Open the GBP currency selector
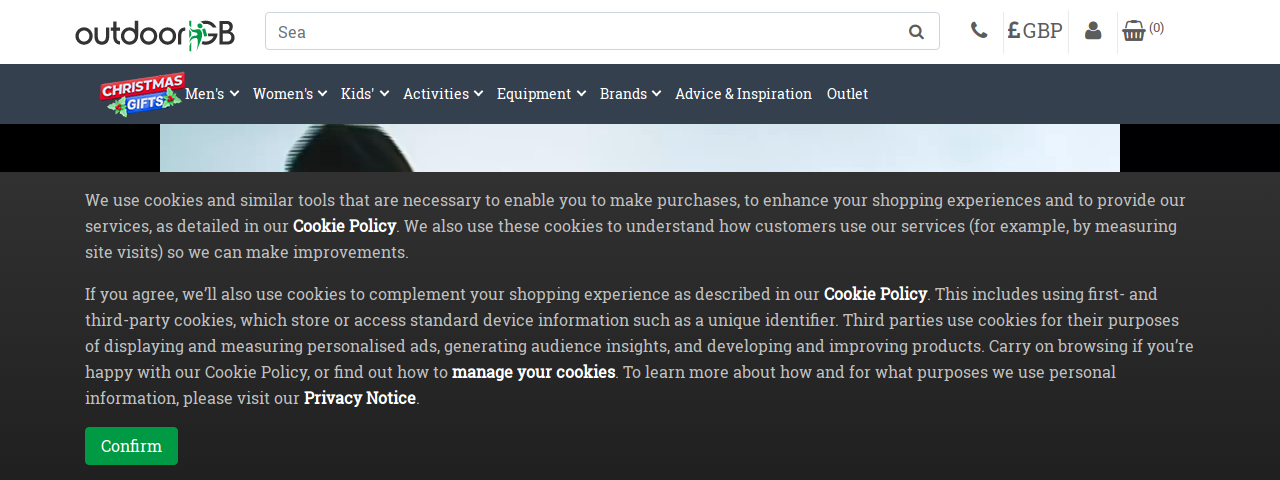Screen dimensions: 1280x480 pyautogui.click(x=1035, y=31)
